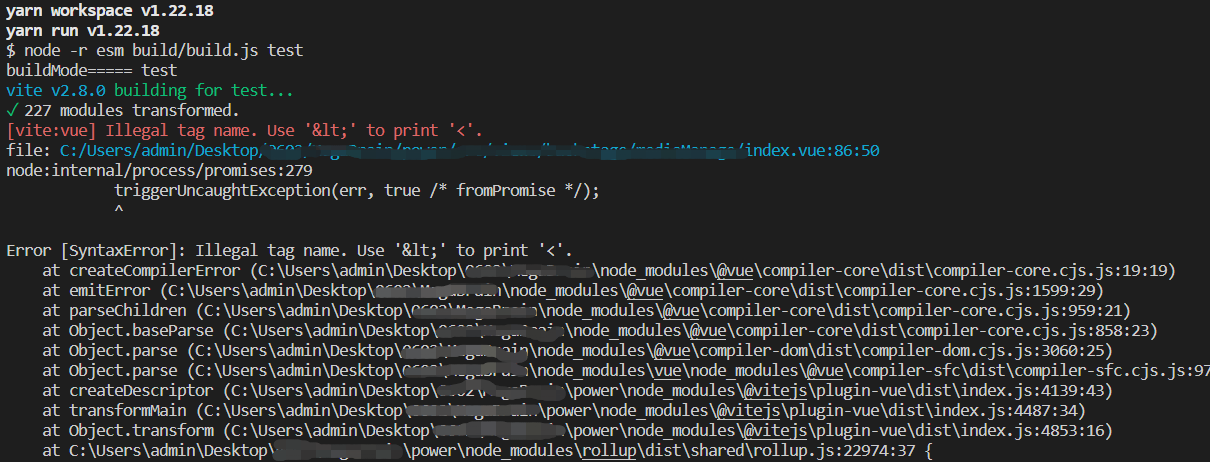Image resolution: width=1210 pixels, height=462 pixels.
Task: Click 'at createCompilerError' stack frame text
Action: coord(141,270)
